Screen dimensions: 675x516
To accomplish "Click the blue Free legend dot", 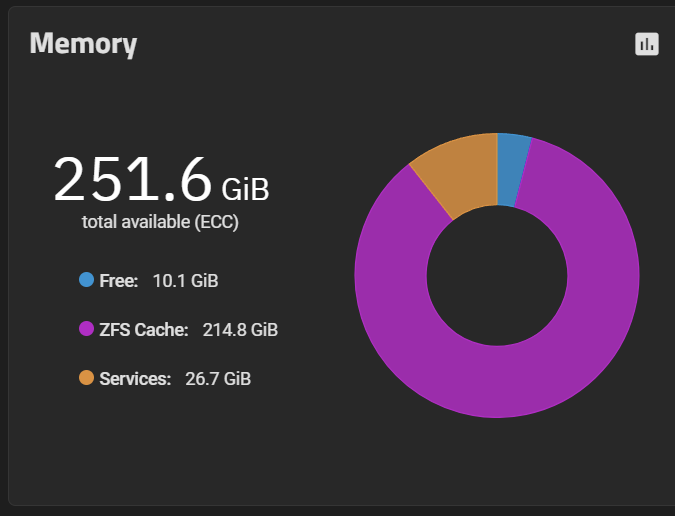I will 87,280.
